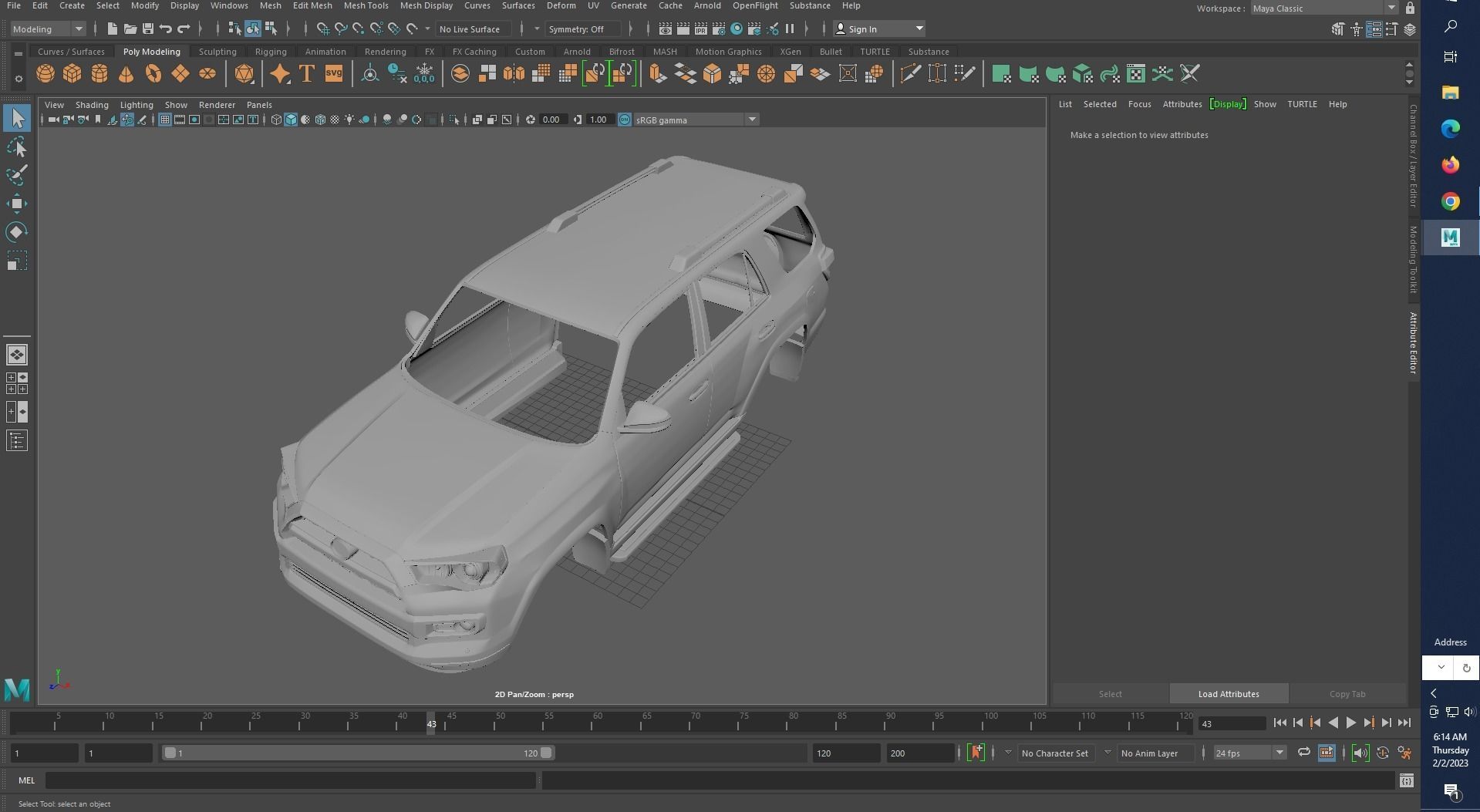The image size is (1480, 812).
Task: Click the set key bookmark icon
Action: coord(976,753)
